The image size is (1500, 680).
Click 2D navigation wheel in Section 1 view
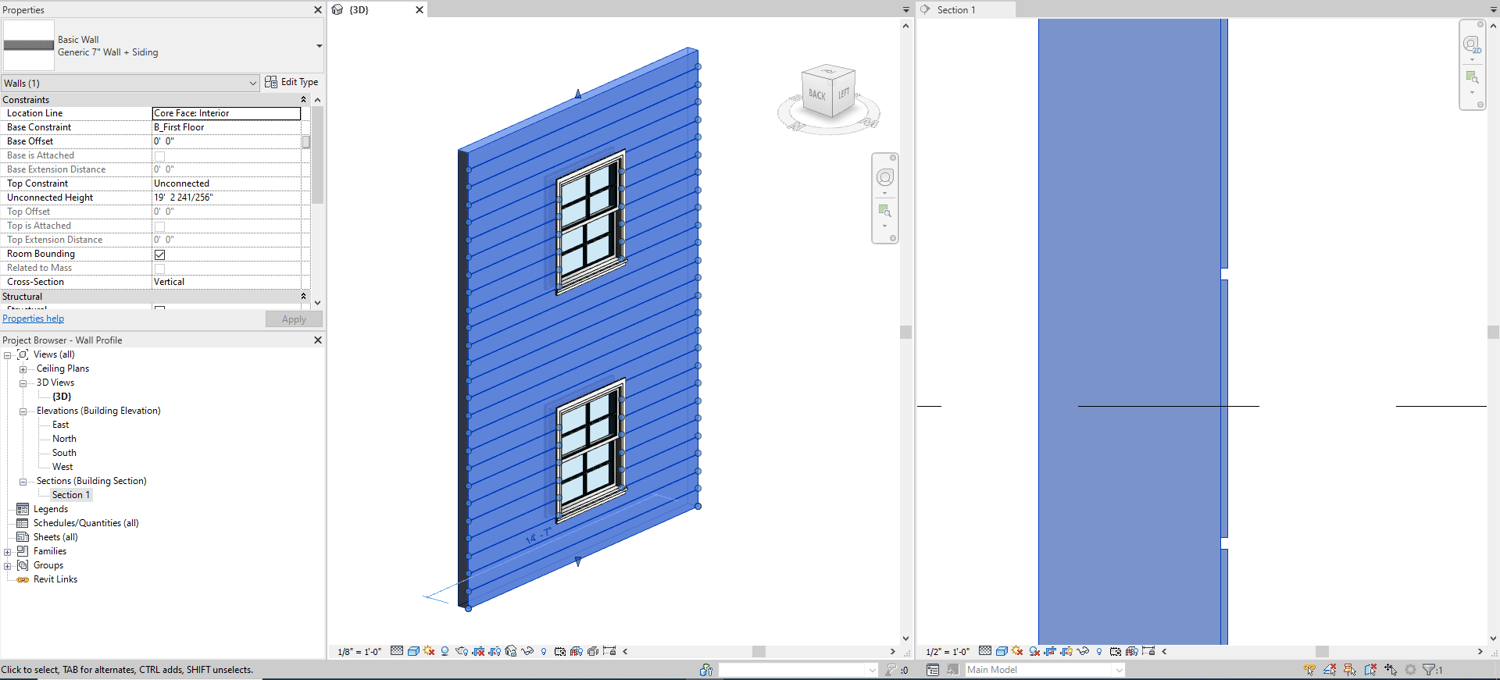pos(1472,44)
